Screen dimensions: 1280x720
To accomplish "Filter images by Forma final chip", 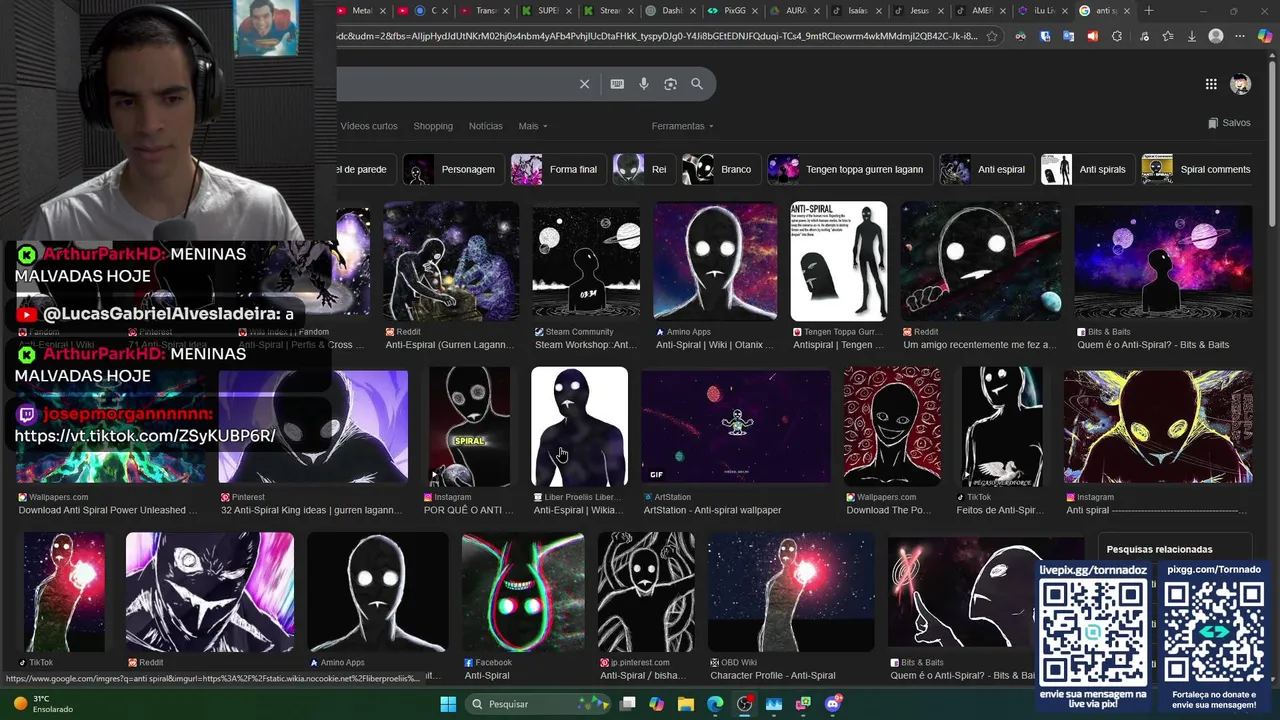I will coord(557,169).
